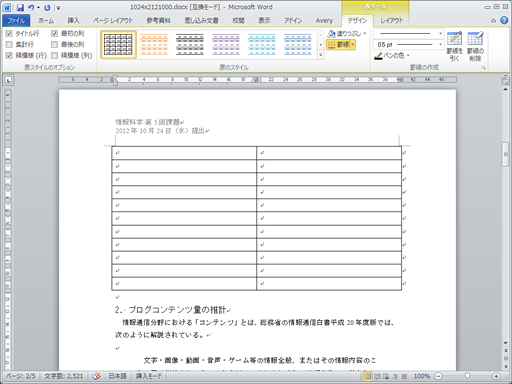Expand the table styles gallery (More)
512x384 pixels.
click(x=321, y=55)
